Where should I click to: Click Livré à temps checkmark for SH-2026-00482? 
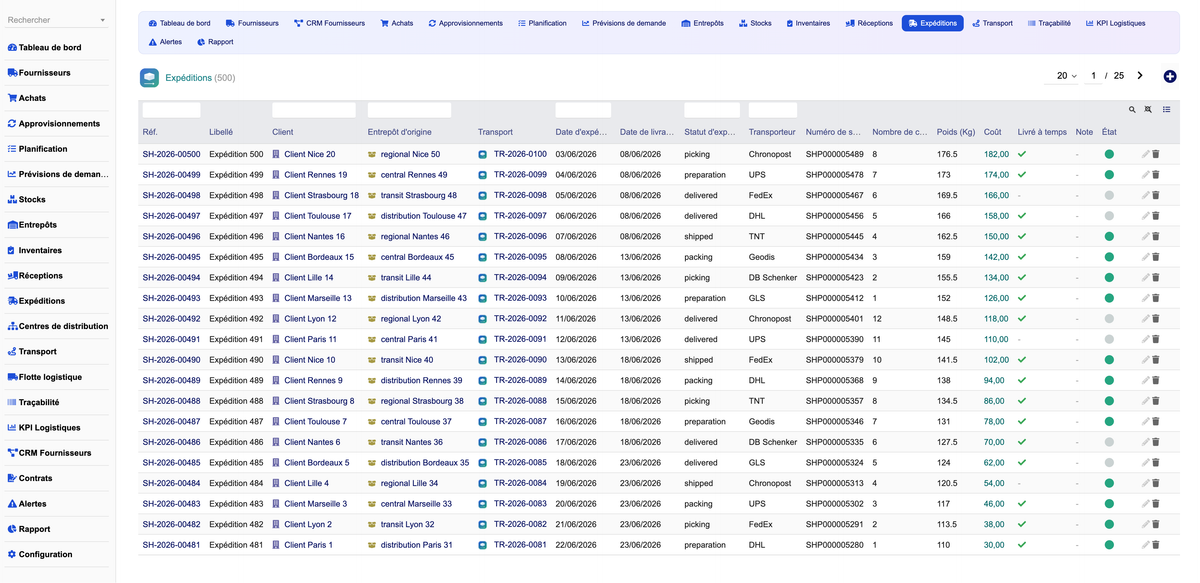point(1022,524)
